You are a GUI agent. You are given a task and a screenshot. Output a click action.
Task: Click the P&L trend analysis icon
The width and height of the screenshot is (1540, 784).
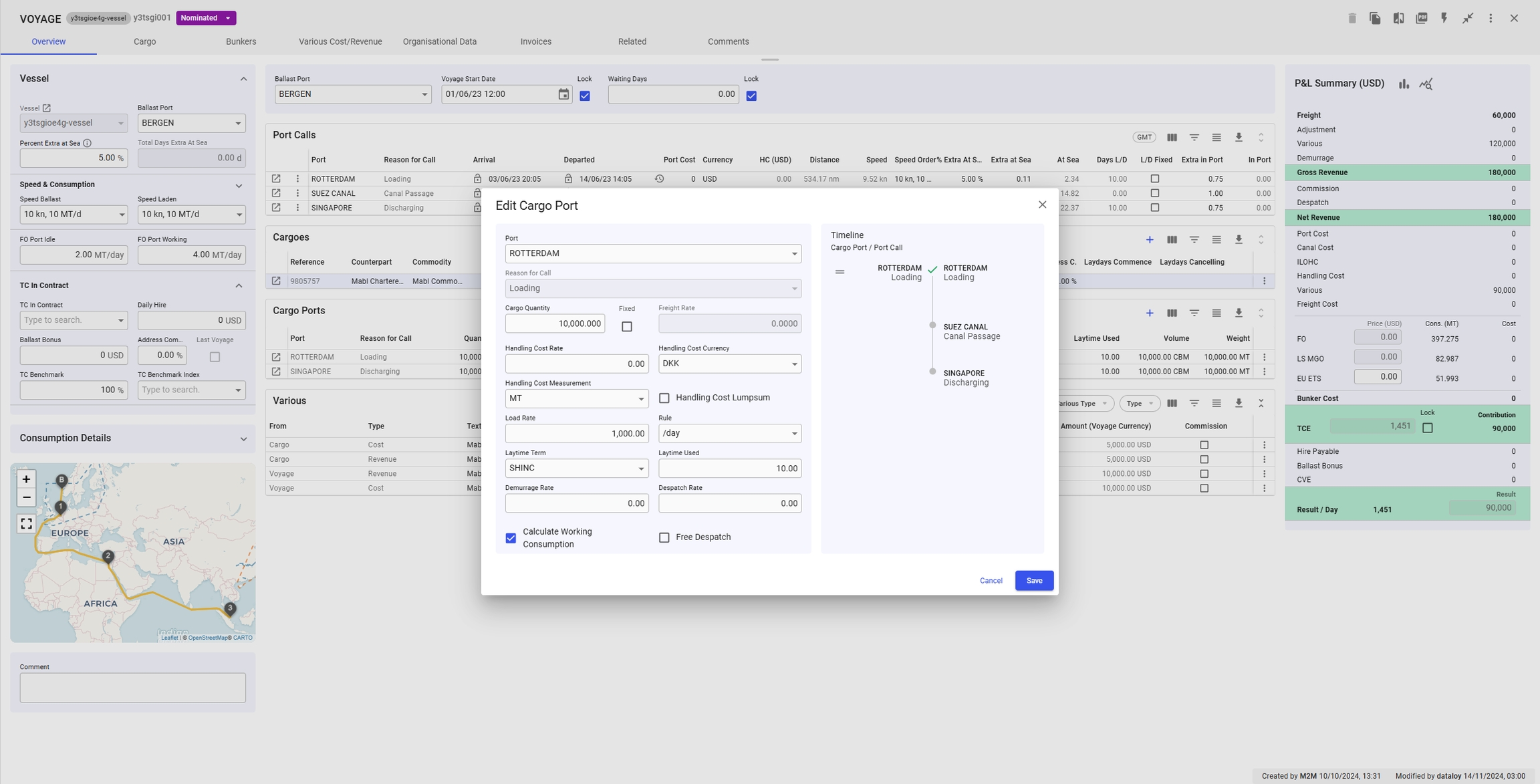pyautogui.click(x=1426, y=84)
